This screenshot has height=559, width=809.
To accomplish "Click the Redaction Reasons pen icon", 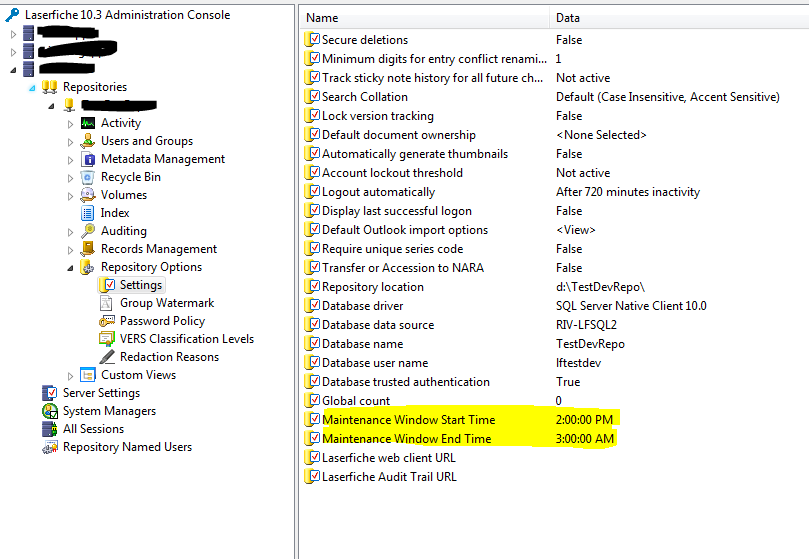I will [107, 357].
